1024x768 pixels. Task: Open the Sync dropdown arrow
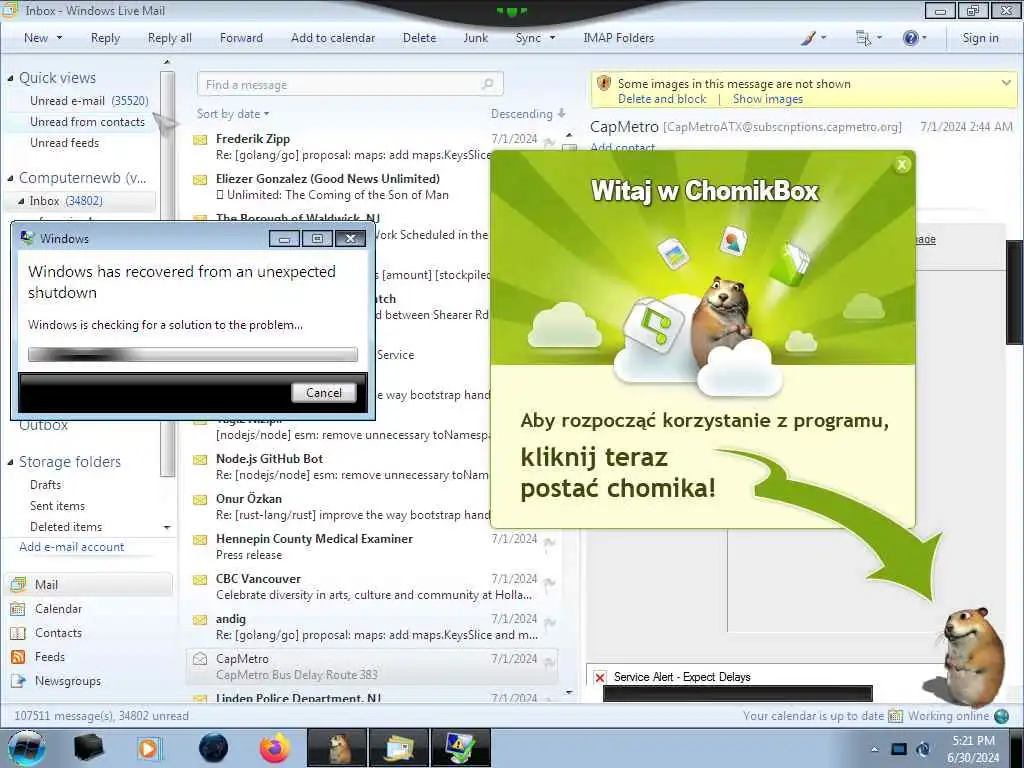(552, 38)
